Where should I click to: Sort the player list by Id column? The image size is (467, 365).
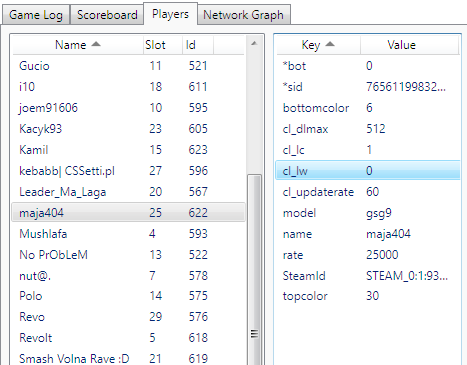tap(198, 45)
